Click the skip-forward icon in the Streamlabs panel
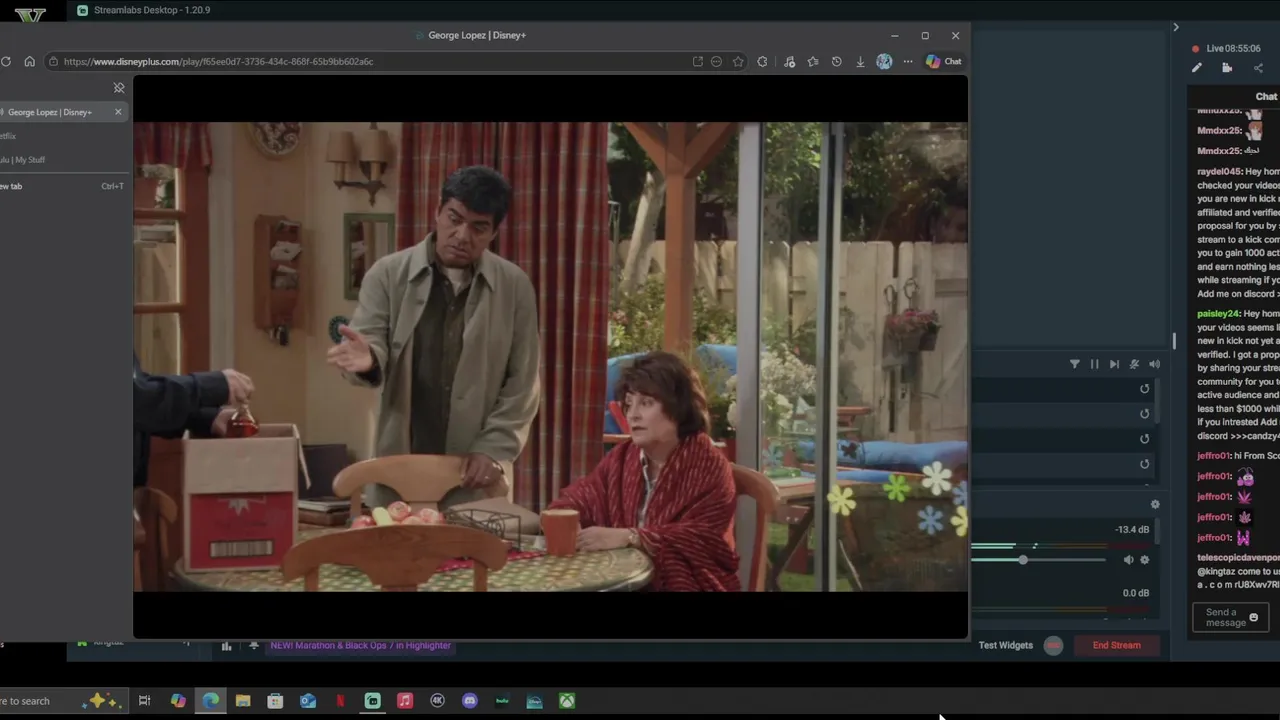The height and width of the screenshot is (720, 1280). pyautogui.click(x=1114, y=364)
